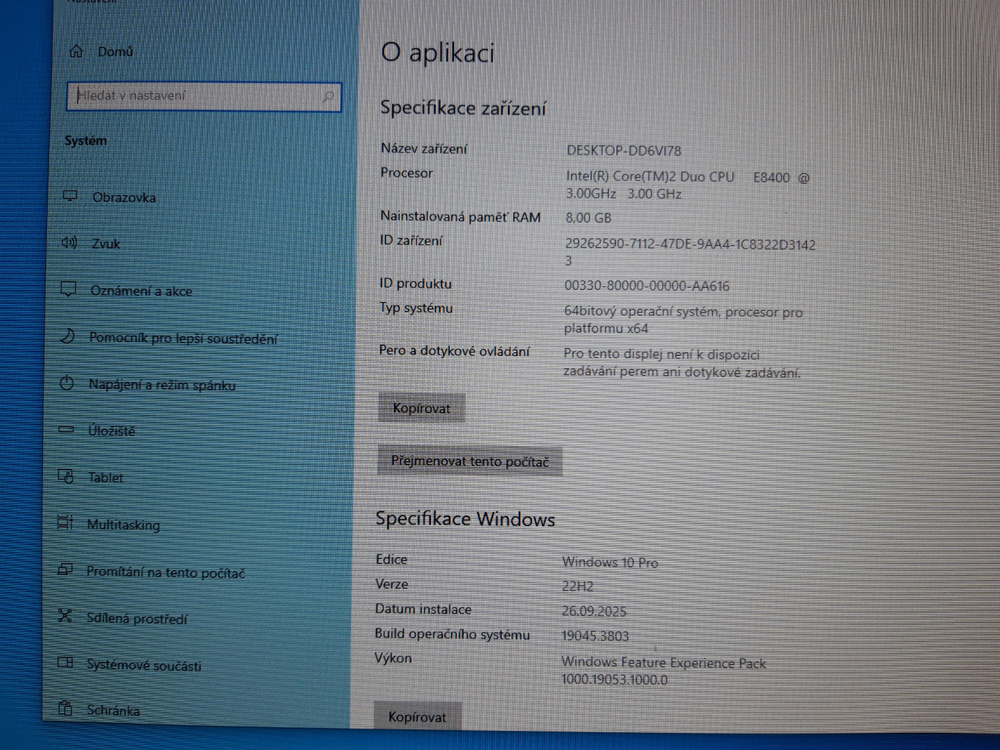Select Úložiště storage settings

coord(112,431)
